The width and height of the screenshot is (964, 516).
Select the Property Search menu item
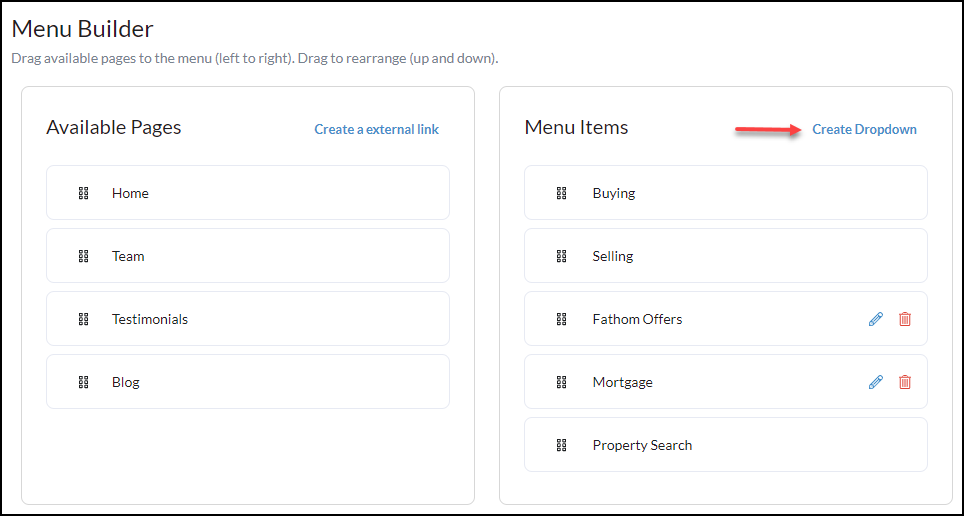pos(642,445)
